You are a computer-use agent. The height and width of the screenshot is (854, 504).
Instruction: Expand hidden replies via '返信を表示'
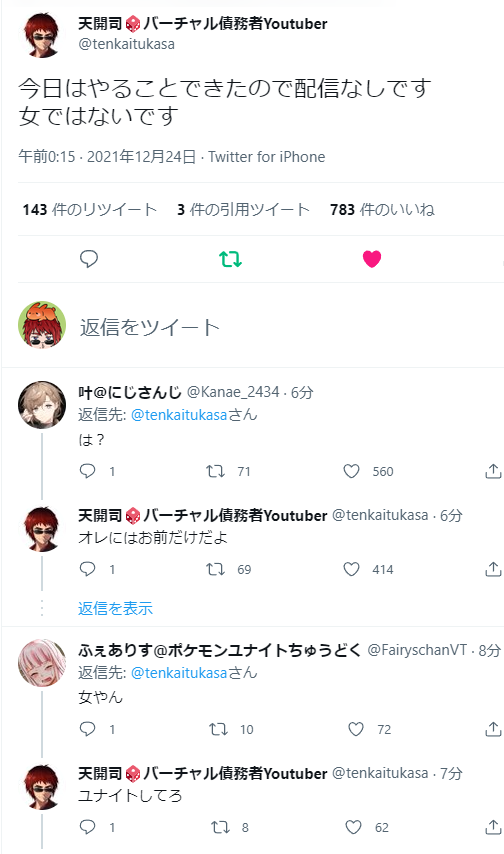tap(115, 608)
